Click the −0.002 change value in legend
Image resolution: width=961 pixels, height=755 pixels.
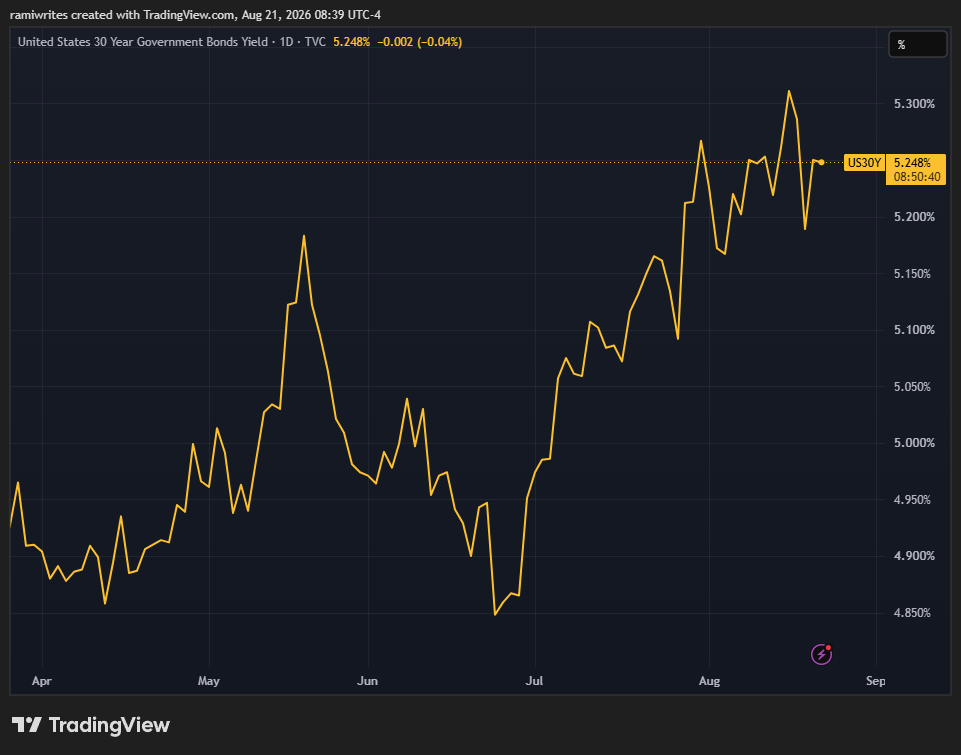(x=395, y=42)
